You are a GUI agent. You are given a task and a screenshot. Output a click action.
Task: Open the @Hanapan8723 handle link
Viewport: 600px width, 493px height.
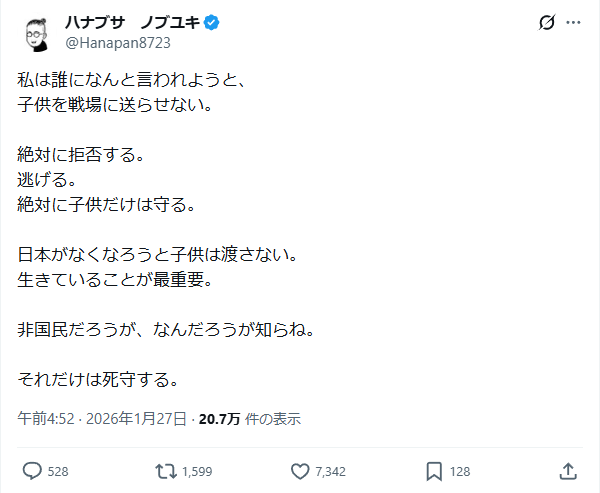point(116,44)
